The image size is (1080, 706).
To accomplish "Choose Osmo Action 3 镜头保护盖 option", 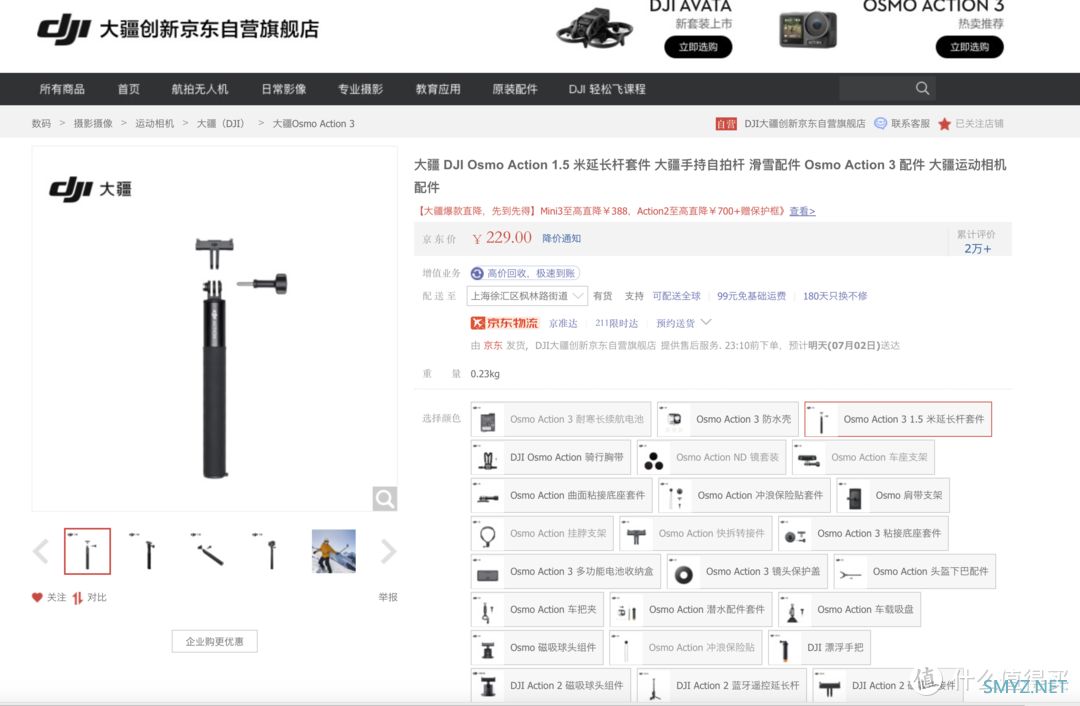I will pyautogui.click(x=747, y=571).
